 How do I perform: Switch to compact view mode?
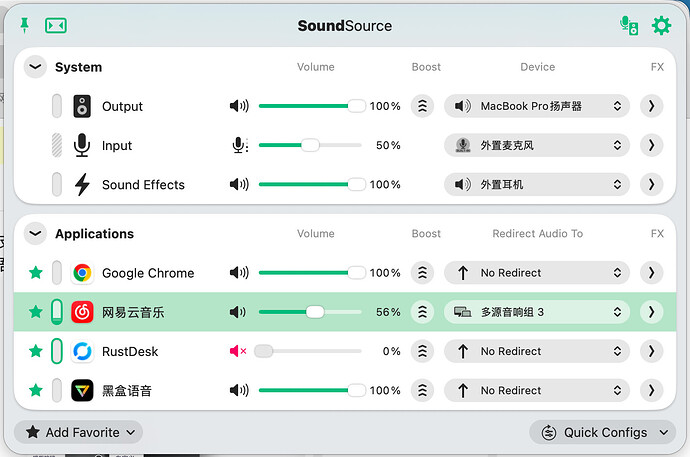click(56, 26)
